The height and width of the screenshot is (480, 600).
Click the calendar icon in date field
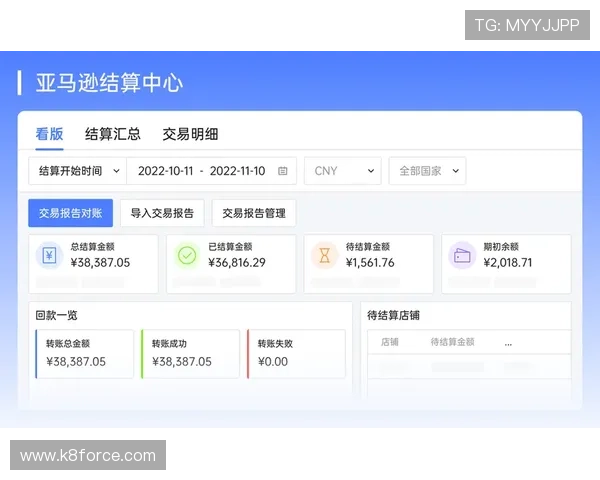(x=282, y=171)
